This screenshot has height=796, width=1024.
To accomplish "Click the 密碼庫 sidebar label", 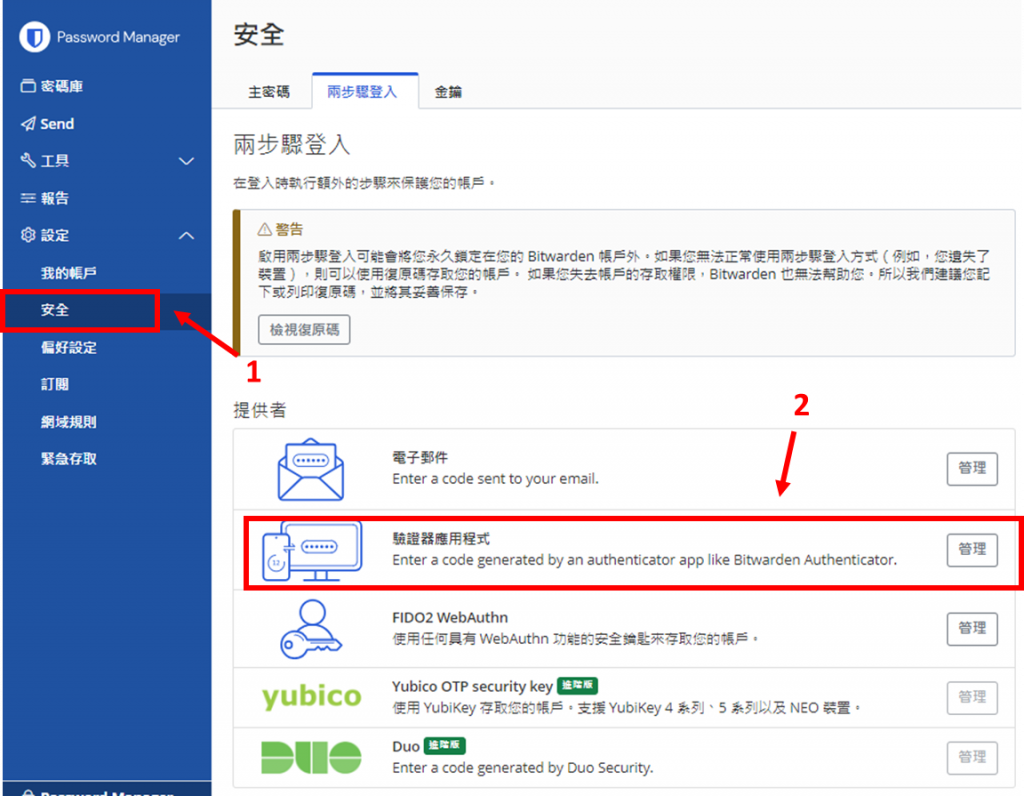I will (x=62, y=86).
